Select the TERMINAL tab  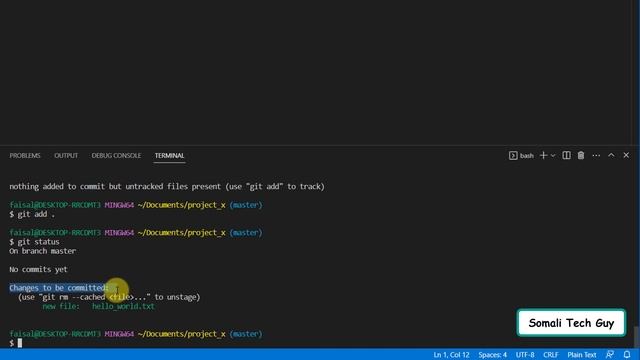pos(169,156)
